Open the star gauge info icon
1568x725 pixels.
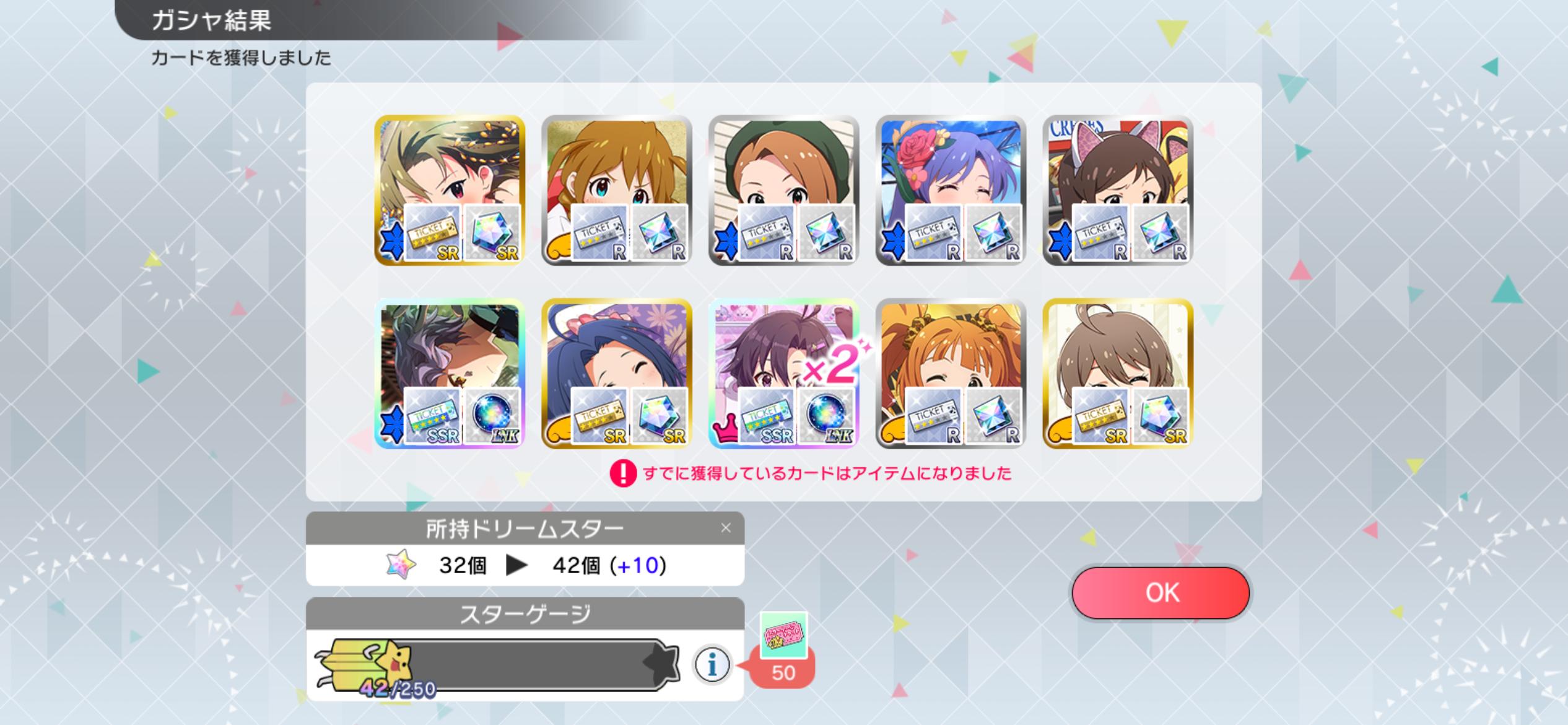[x=712, y=665]
